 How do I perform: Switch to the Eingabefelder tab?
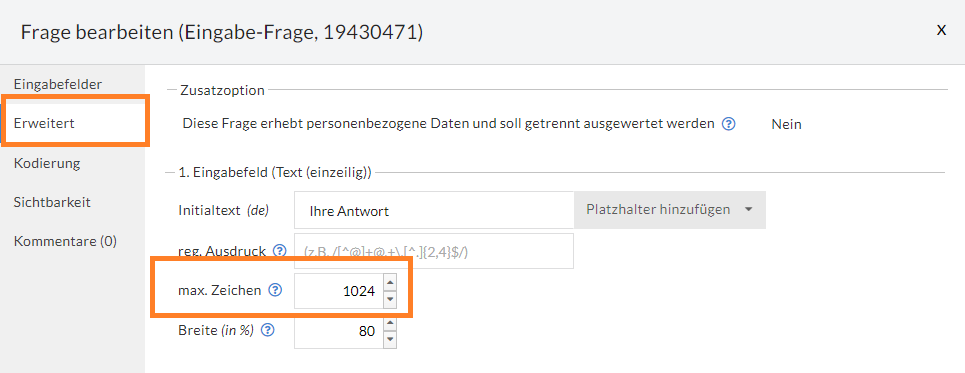(x=58, y=84)
